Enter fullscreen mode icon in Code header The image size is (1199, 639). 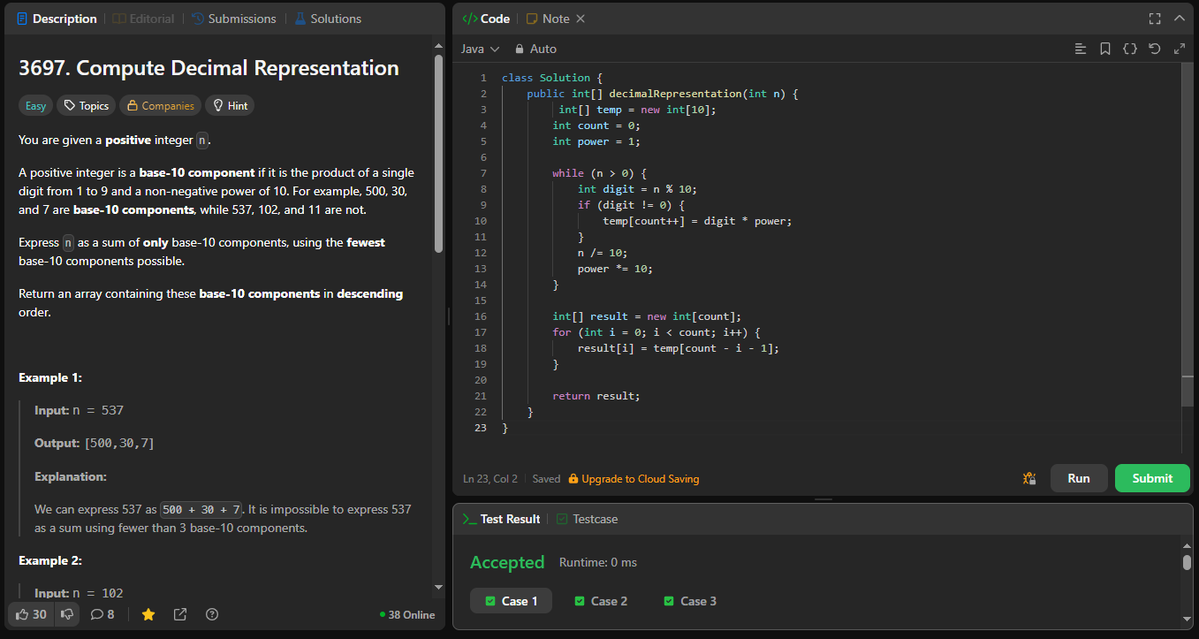(1155, 18)
